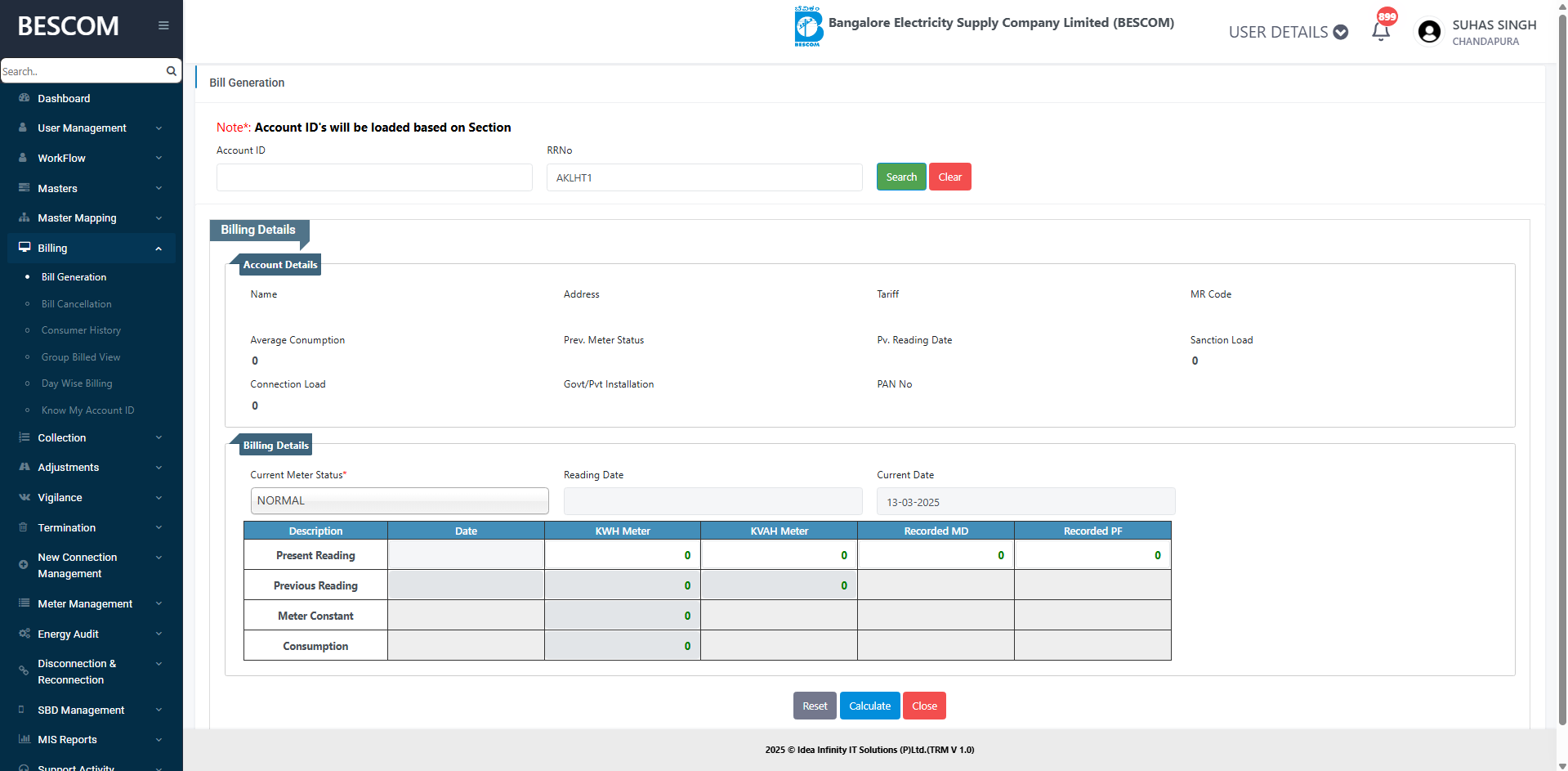
Task: Click the Reset button
Action: pos(815,706)
